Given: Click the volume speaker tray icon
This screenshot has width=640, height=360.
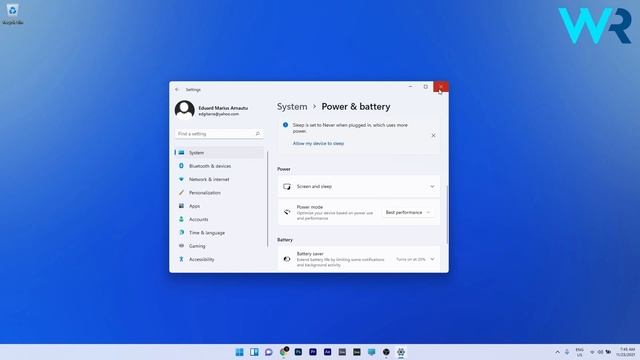Looking at the screenshot, I should [x=600, y=352].
